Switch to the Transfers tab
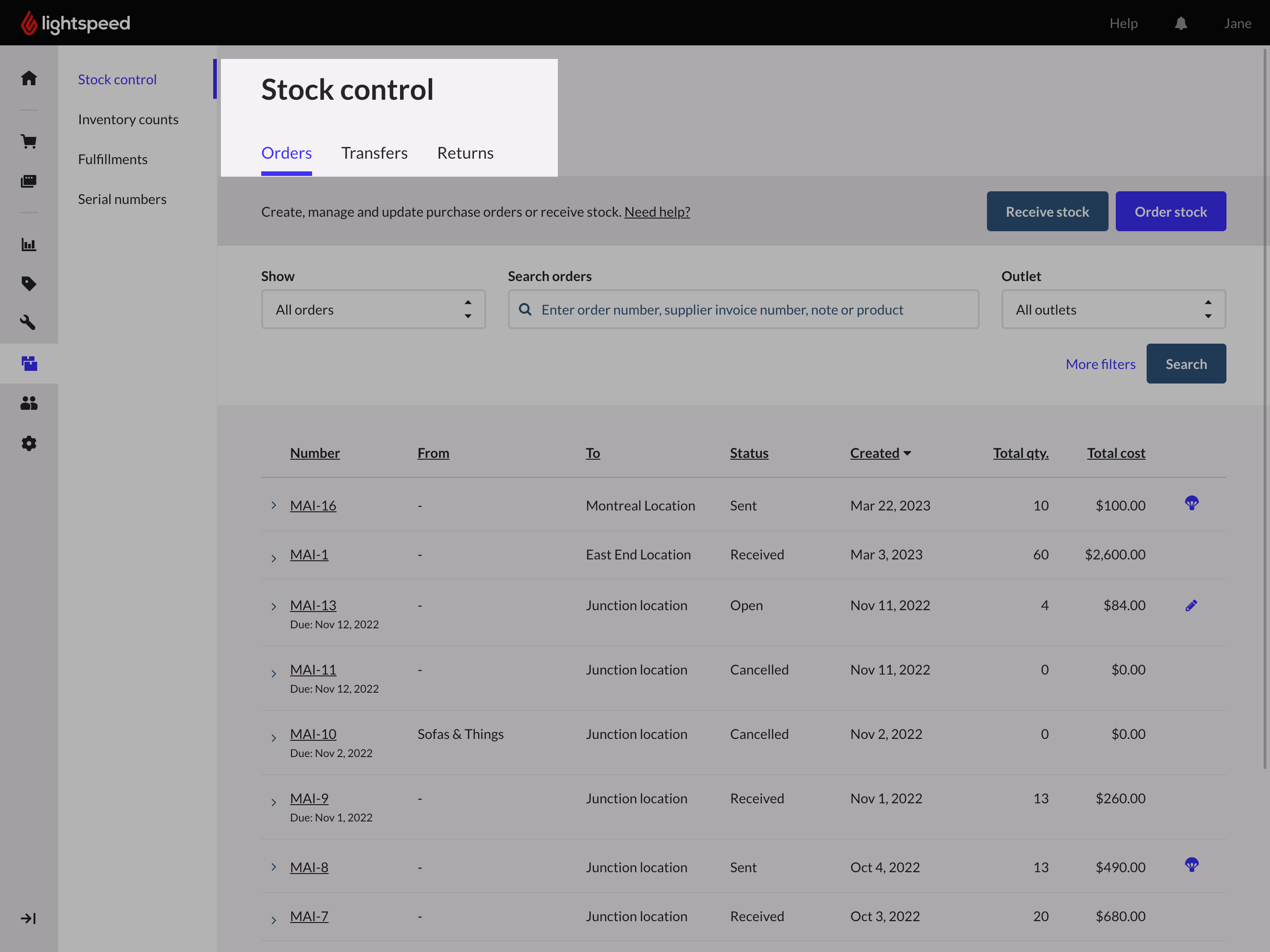The height and width of the screenshot is (952, 1270). click(x=374, y=153)
